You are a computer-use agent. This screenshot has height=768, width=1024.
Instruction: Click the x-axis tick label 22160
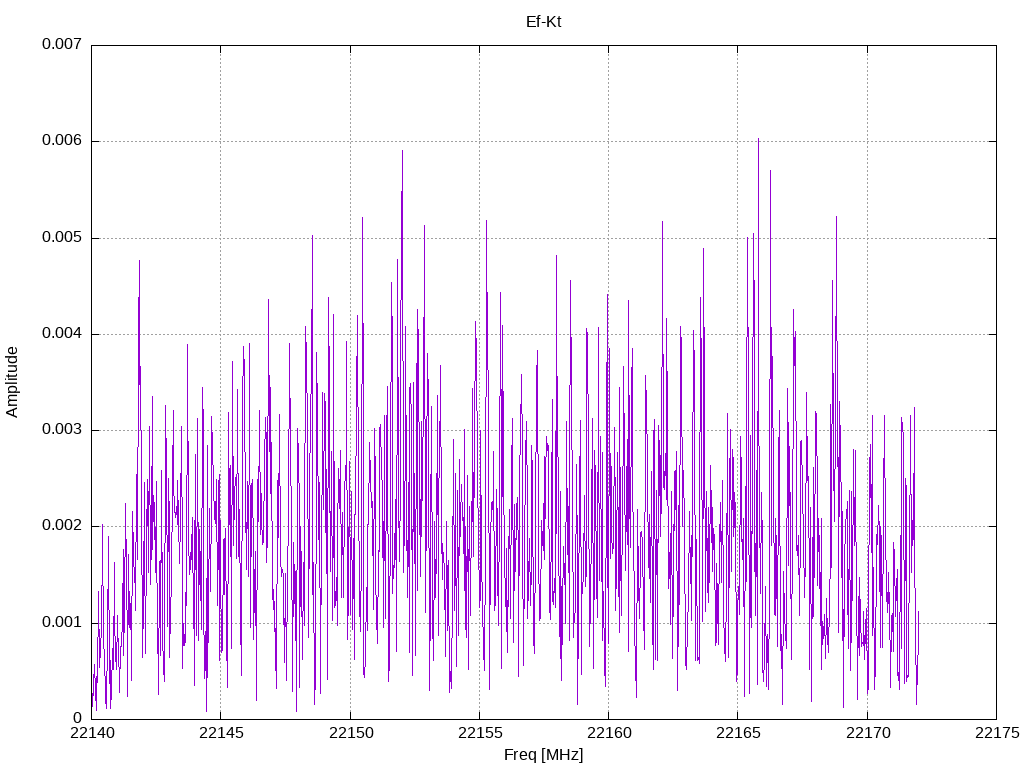609,733
